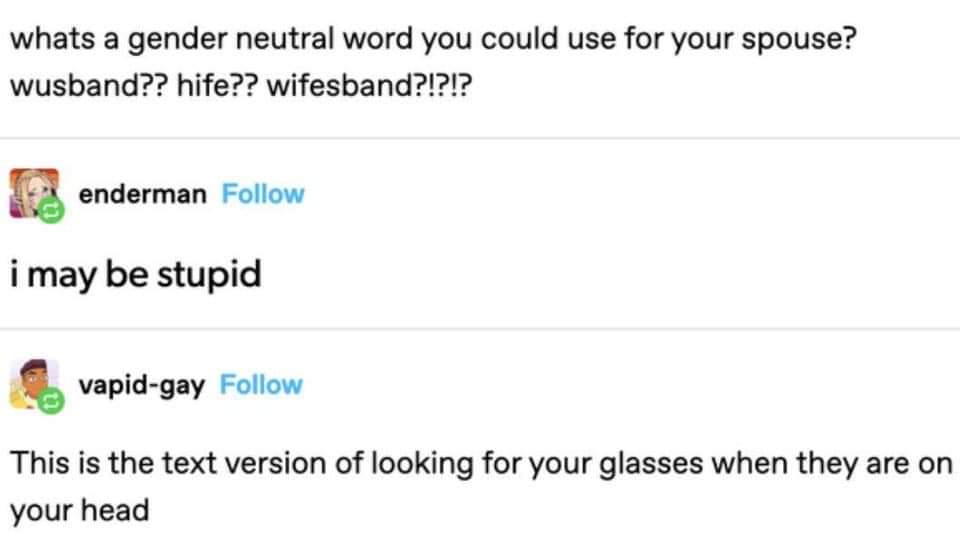Follow the enderman blog
The width and height of the screenshot is (960, 533).
pos(263,194)
